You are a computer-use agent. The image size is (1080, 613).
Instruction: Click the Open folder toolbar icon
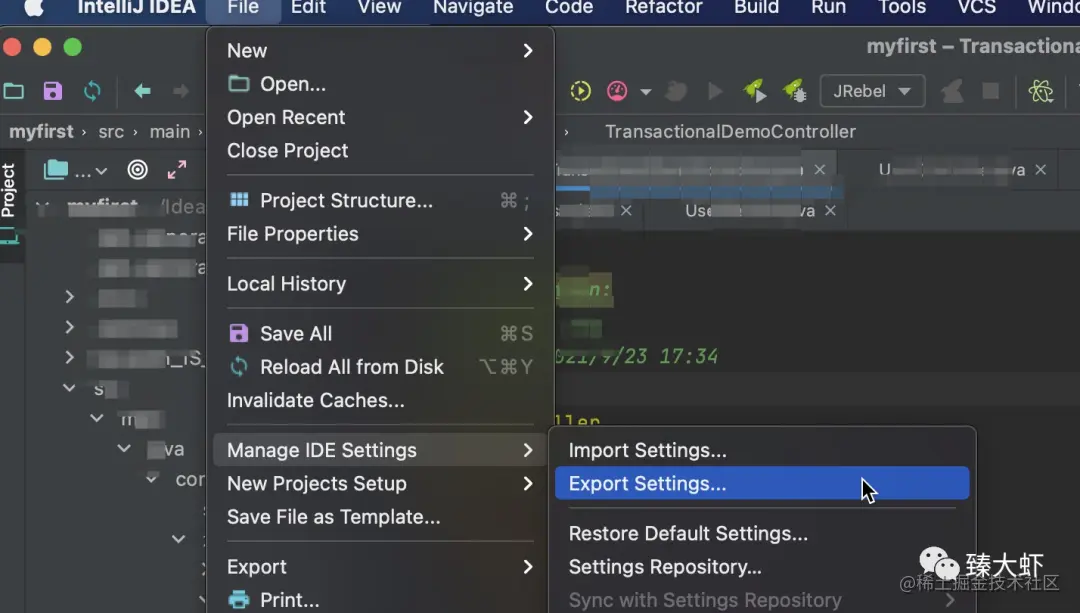point(14,91)
